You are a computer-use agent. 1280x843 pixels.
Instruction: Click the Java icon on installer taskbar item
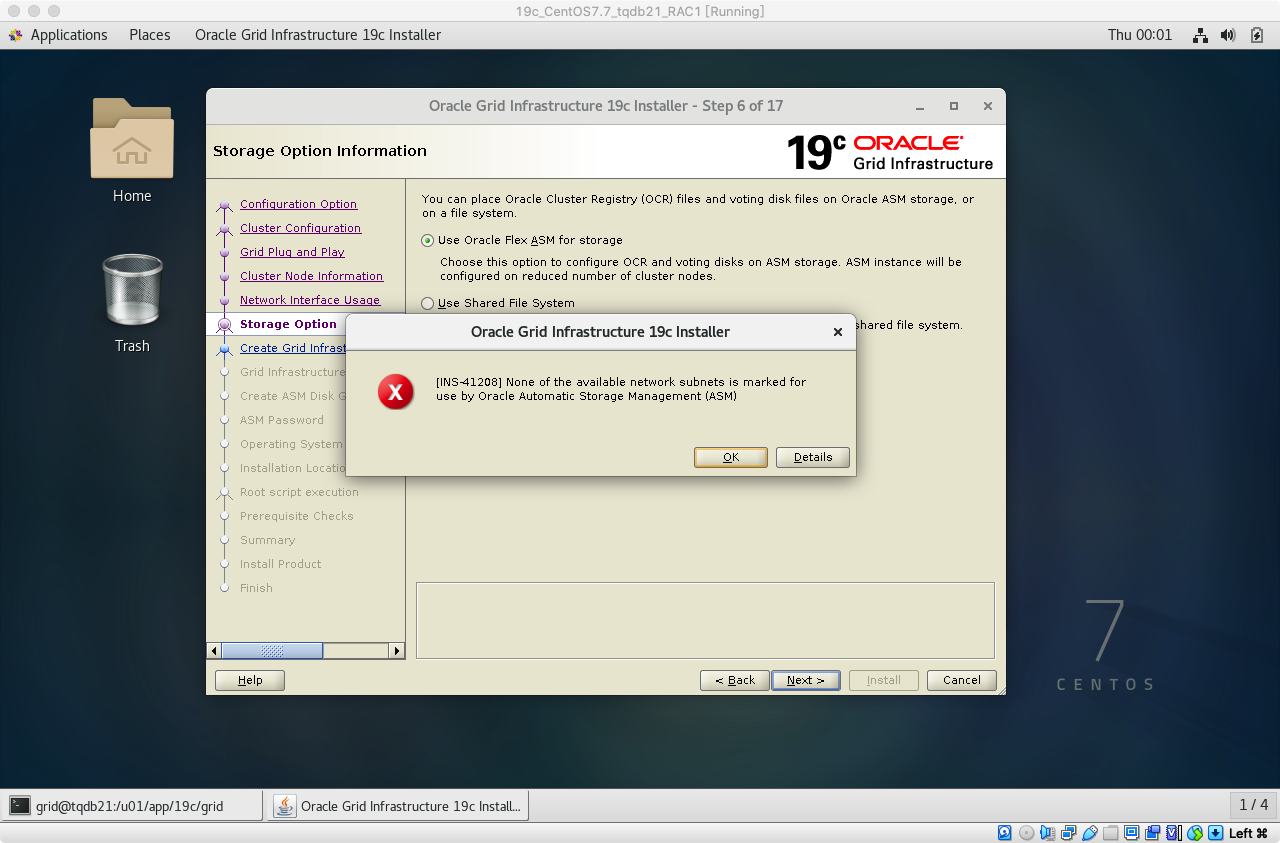pyautogui.click(x=285, y=805)
